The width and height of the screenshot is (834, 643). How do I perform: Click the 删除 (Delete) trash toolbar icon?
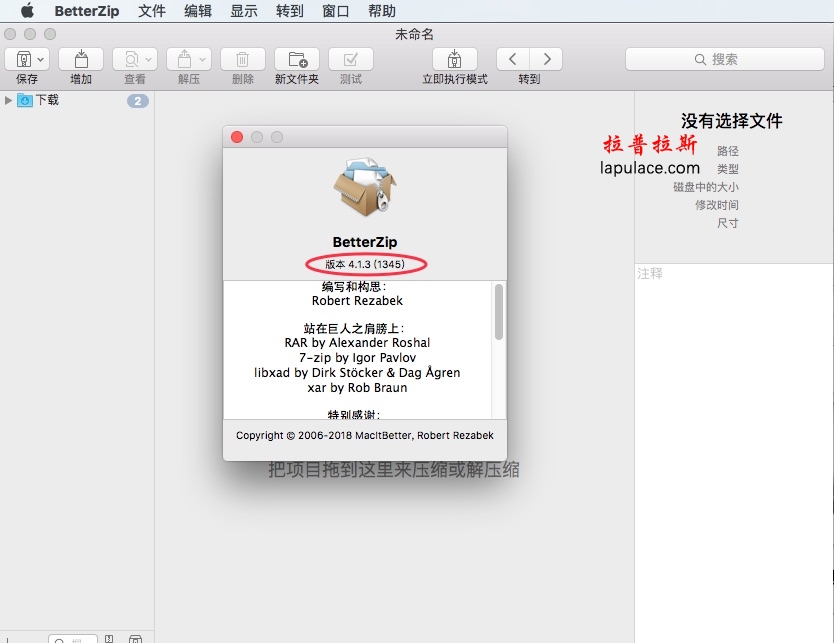coord(243,59)
